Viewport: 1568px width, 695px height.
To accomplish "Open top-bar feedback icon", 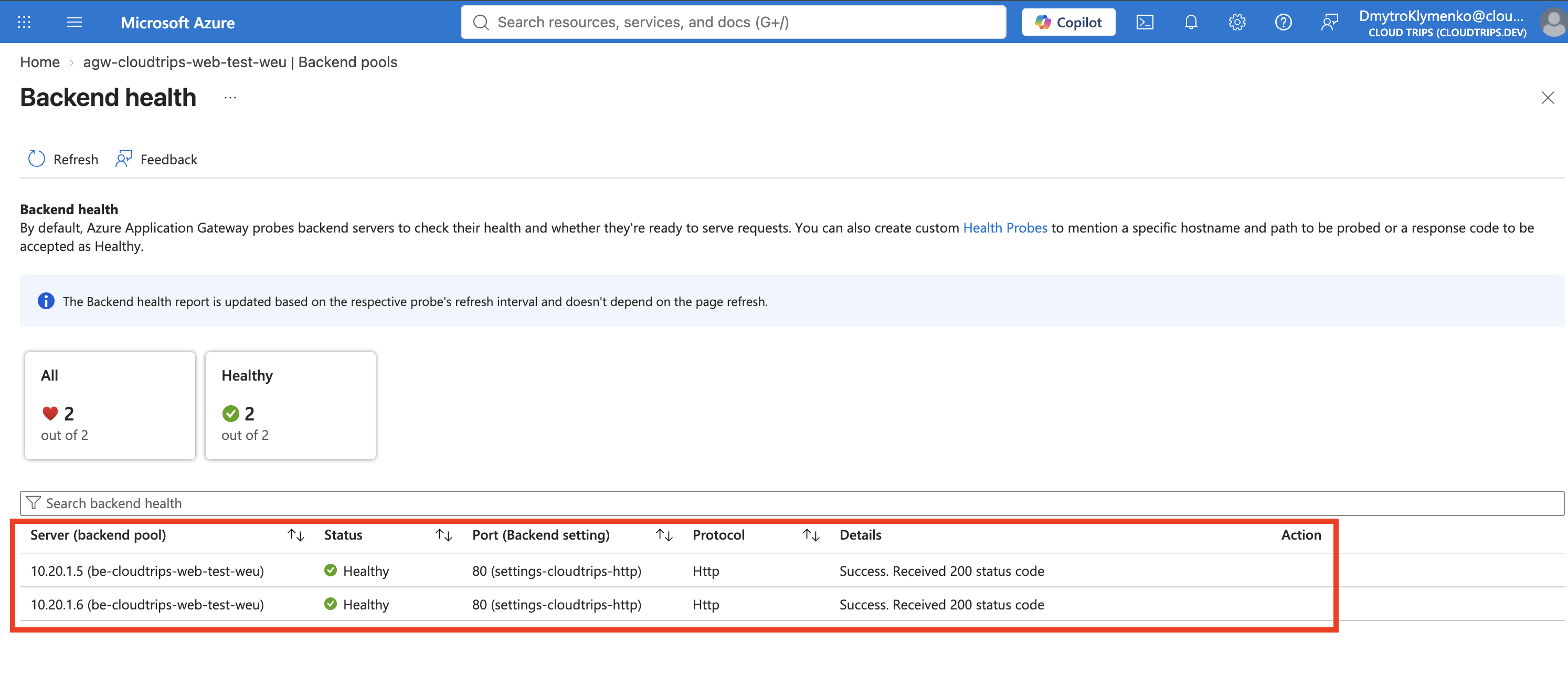I will [x=1329, y=23].
